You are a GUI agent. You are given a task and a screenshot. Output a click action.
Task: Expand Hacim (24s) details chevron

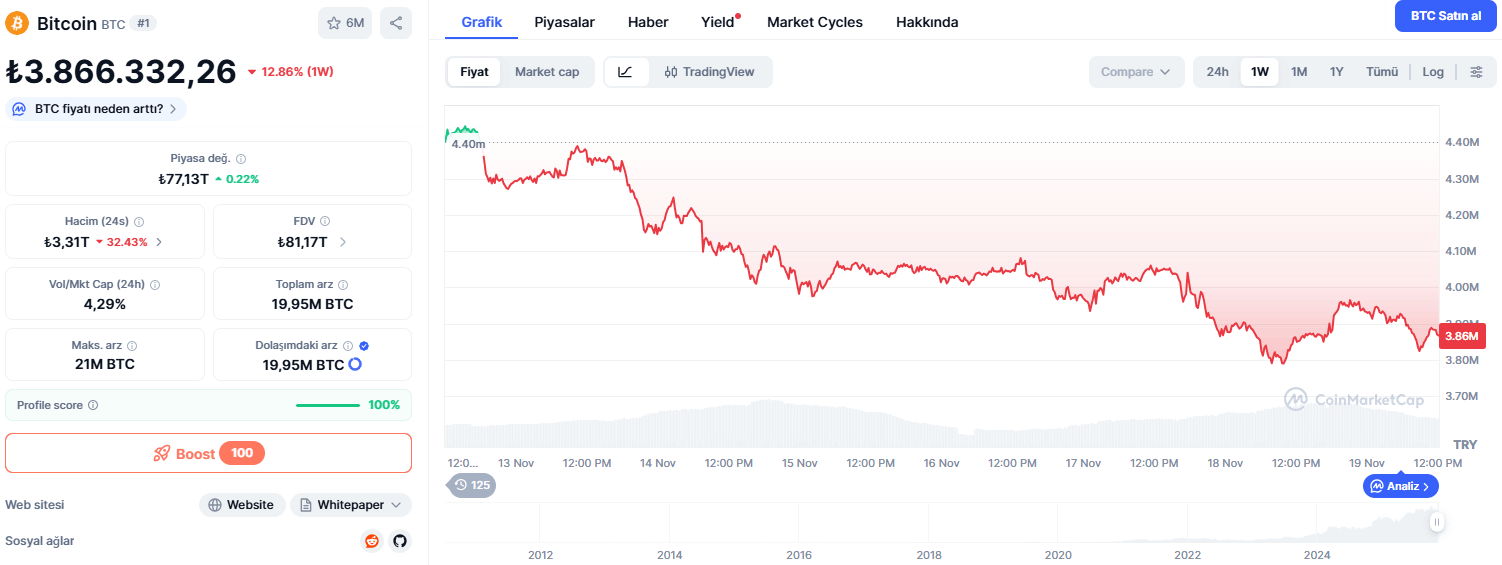point(159,242)
